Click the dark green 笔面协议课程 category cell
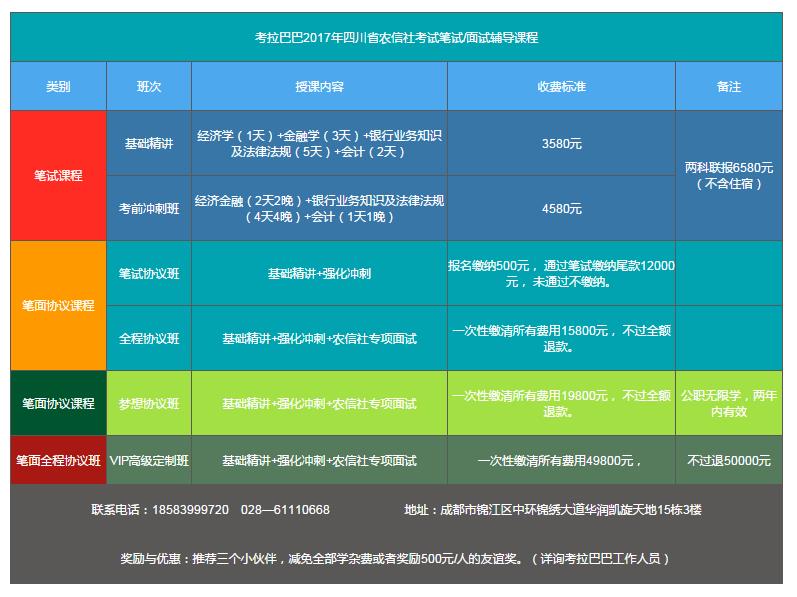Image resolution: width=797 pixels, height=597 pixels. coord(58,403)
